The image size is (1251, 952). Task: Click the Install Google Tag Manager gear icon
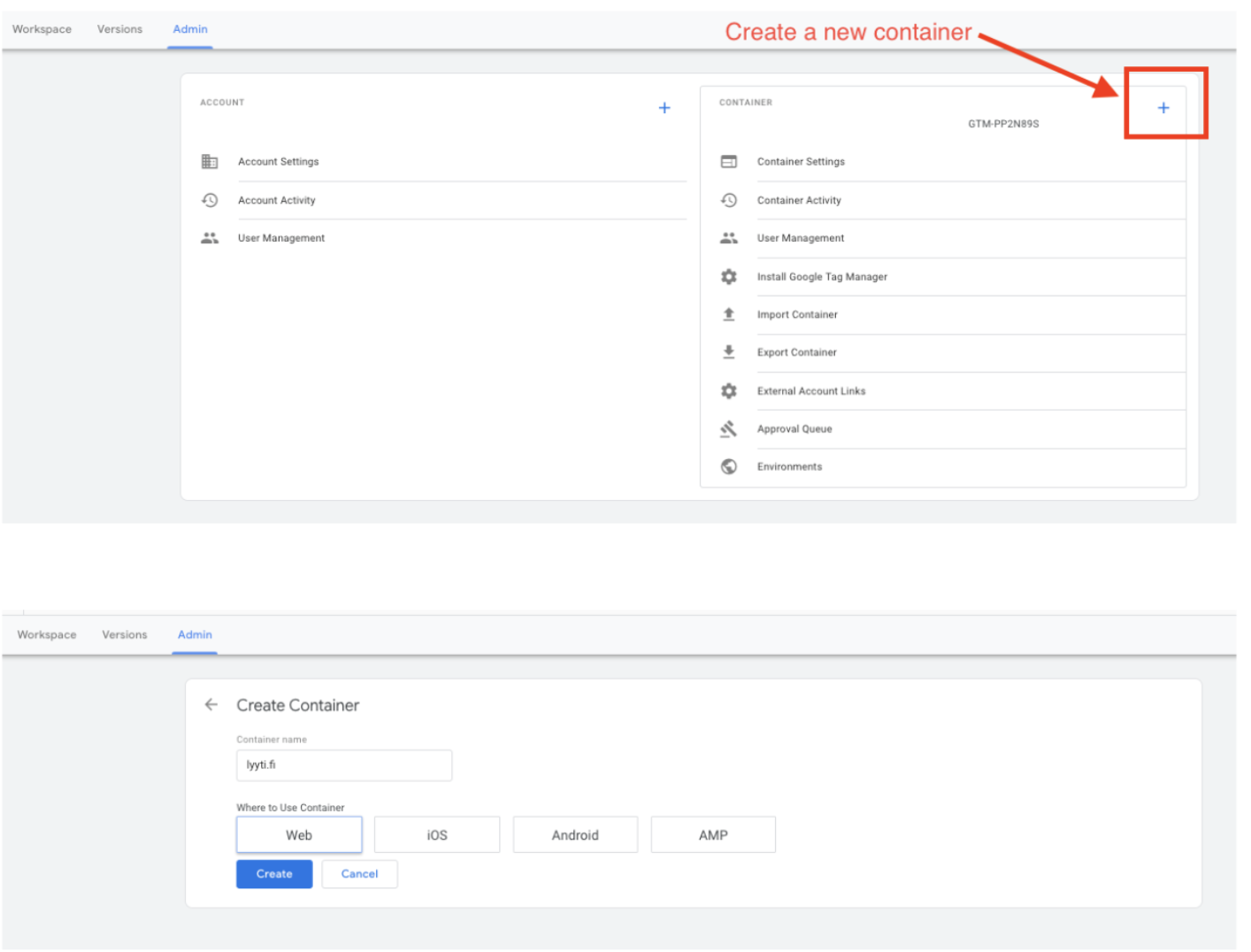tap(729, 277)
